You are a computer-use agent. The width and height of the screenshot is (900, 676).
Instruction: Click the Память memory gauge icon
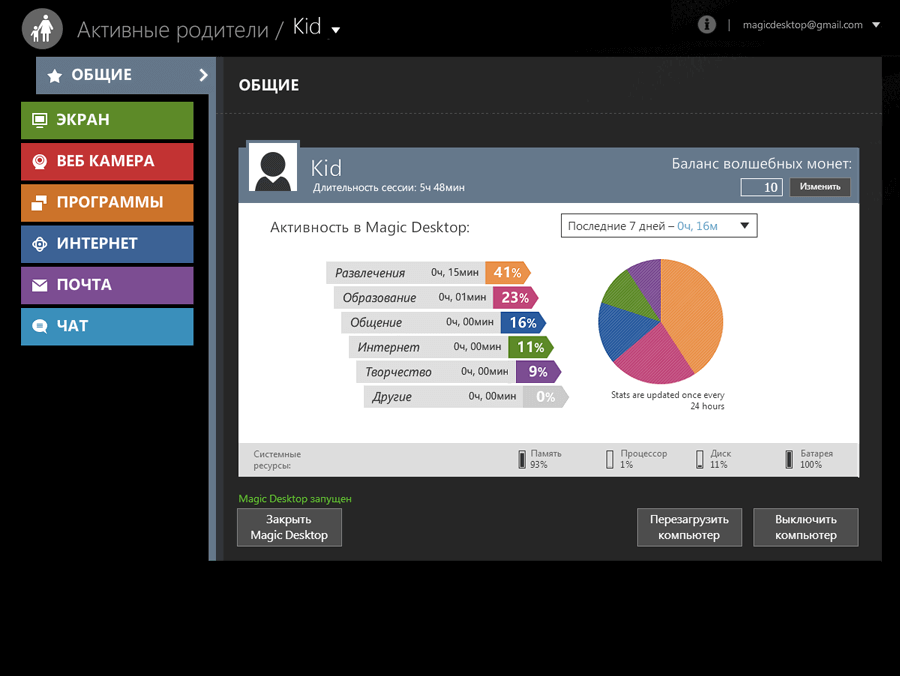click(522, 459)
